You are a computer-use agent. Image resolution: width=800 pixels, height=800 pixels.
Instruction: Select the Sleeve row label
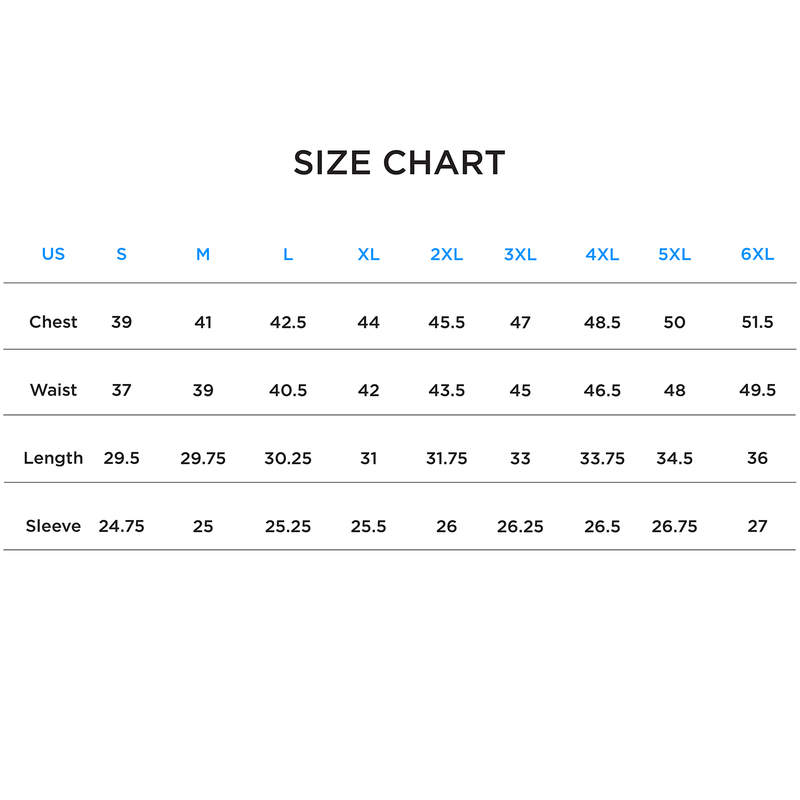[x=53, y=526]
